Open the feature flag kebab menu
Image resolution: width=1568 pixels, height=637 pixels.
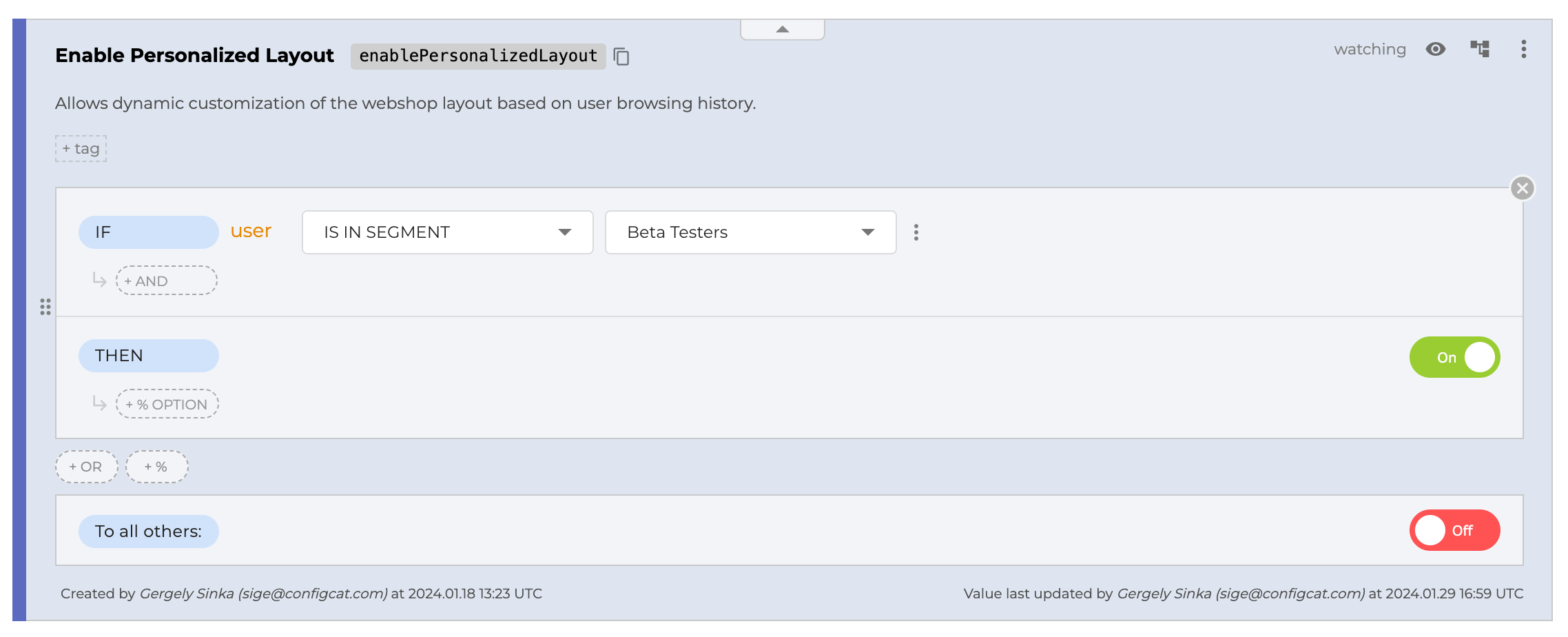click(1523, 49)
